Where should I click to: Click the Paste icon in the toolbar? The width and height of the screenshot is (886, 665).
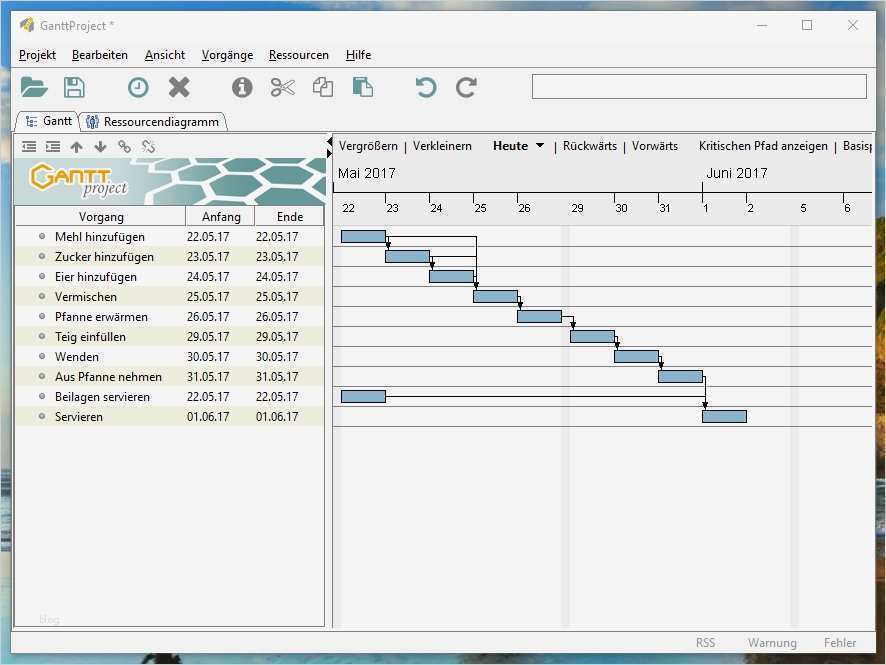362,87
